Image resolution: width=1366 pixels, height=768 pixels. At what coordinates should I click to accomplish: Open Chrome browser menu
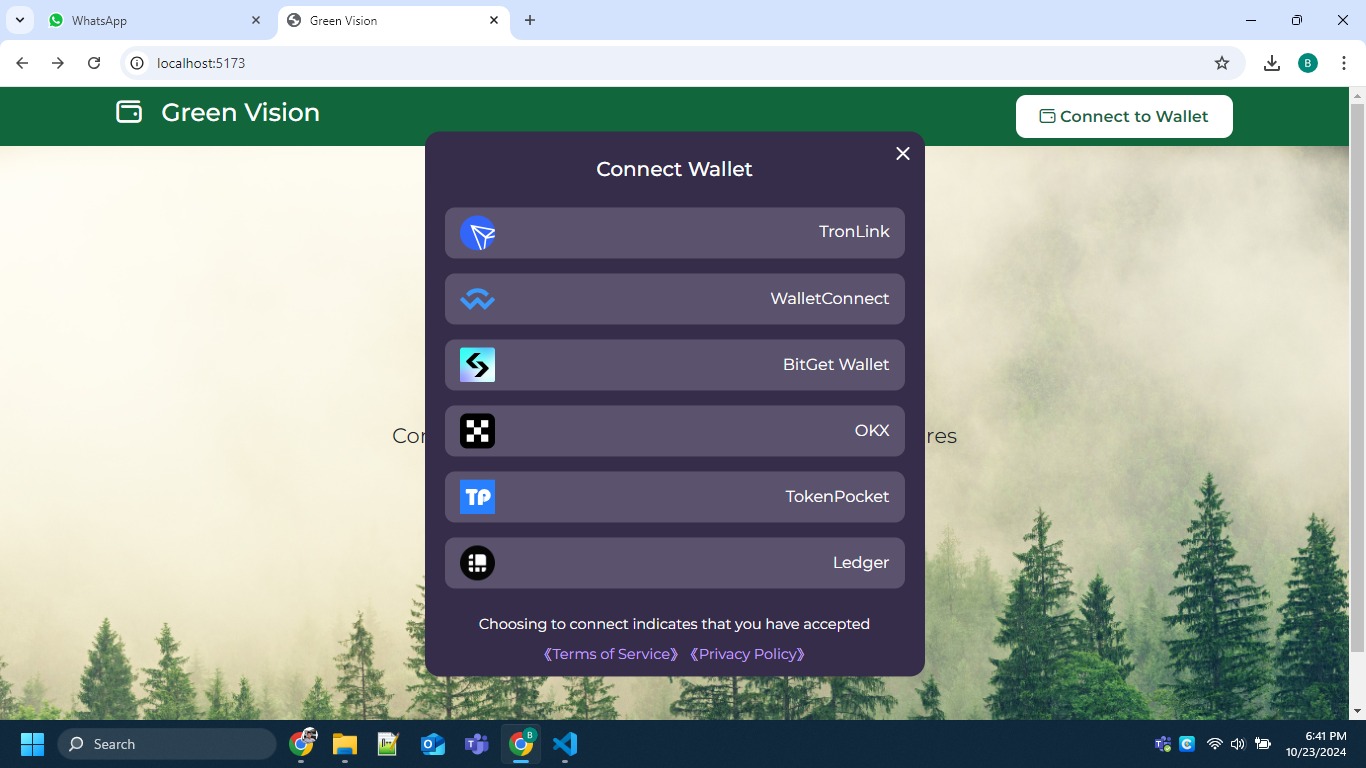click(1345, 62)
